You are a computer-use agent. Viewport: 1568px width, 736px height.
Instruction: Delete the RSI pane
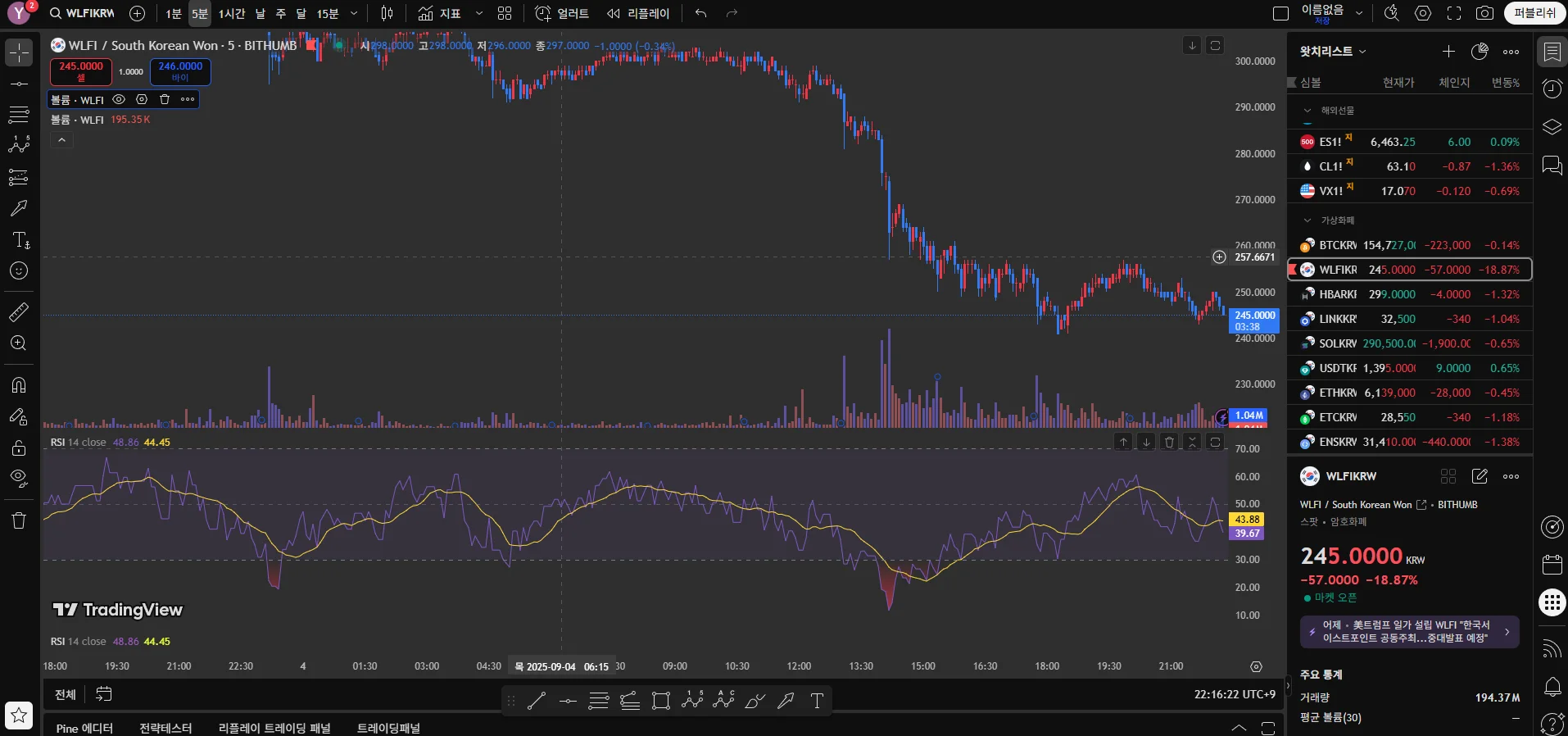click(1169, 442)
